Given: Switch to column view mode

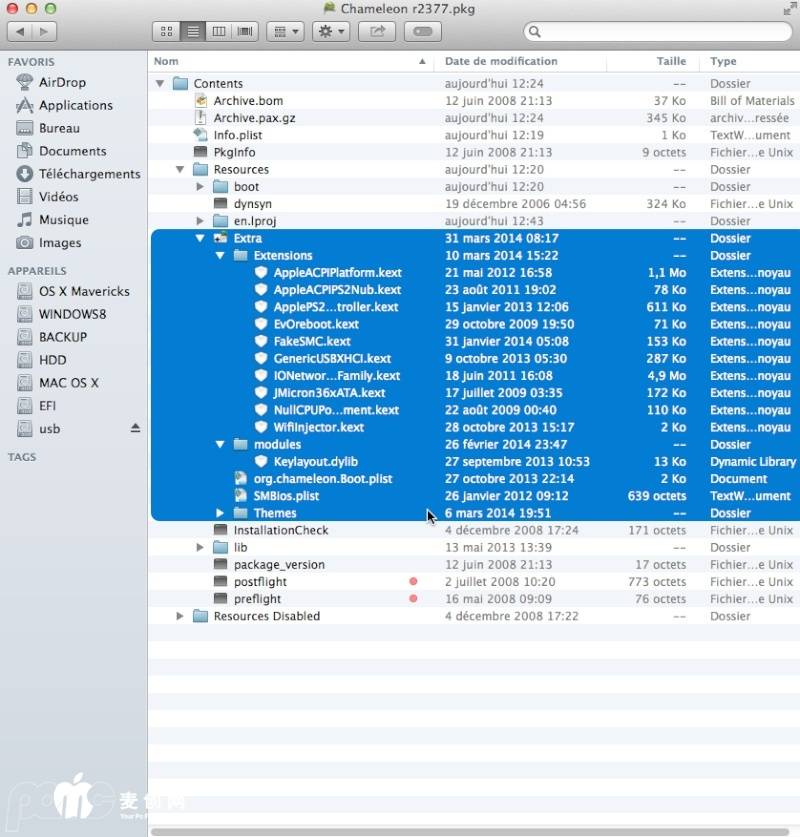Looking at the screenshot, I should 219,31.
